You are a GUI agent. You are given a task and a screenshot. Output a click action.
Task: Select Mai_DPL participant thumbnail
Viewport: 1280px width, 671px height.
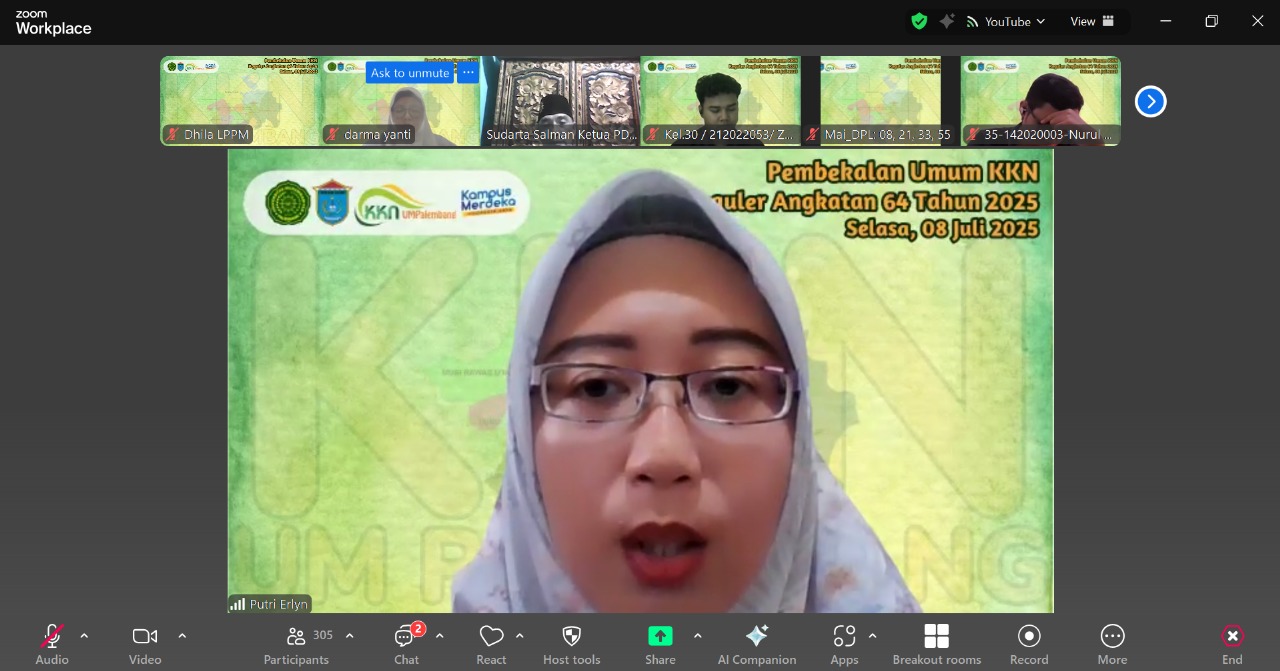[881, 101]
